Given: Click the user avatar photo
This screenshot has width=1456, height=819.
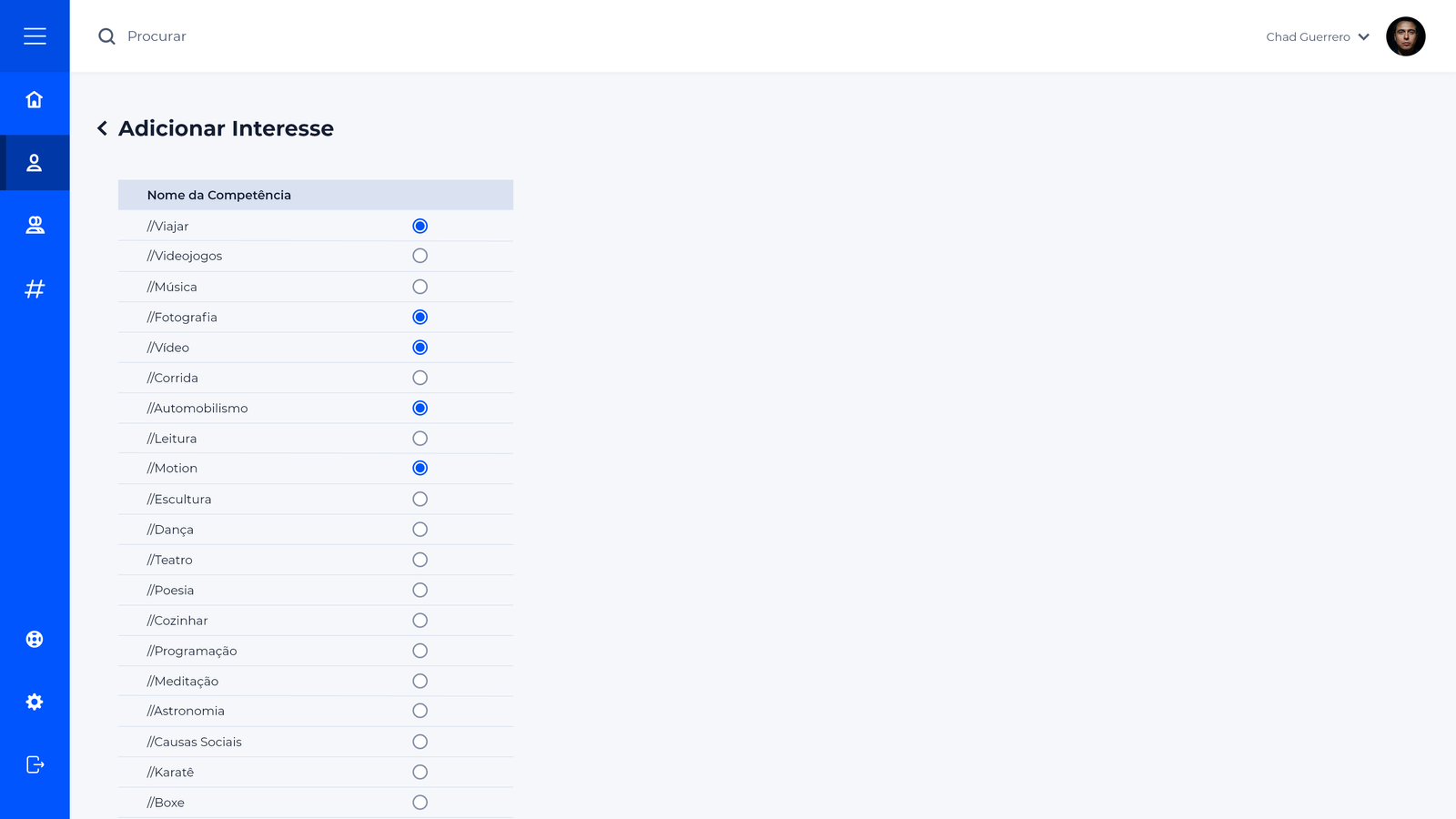Looking at the screenshot, I should [x=1405, y=36].
